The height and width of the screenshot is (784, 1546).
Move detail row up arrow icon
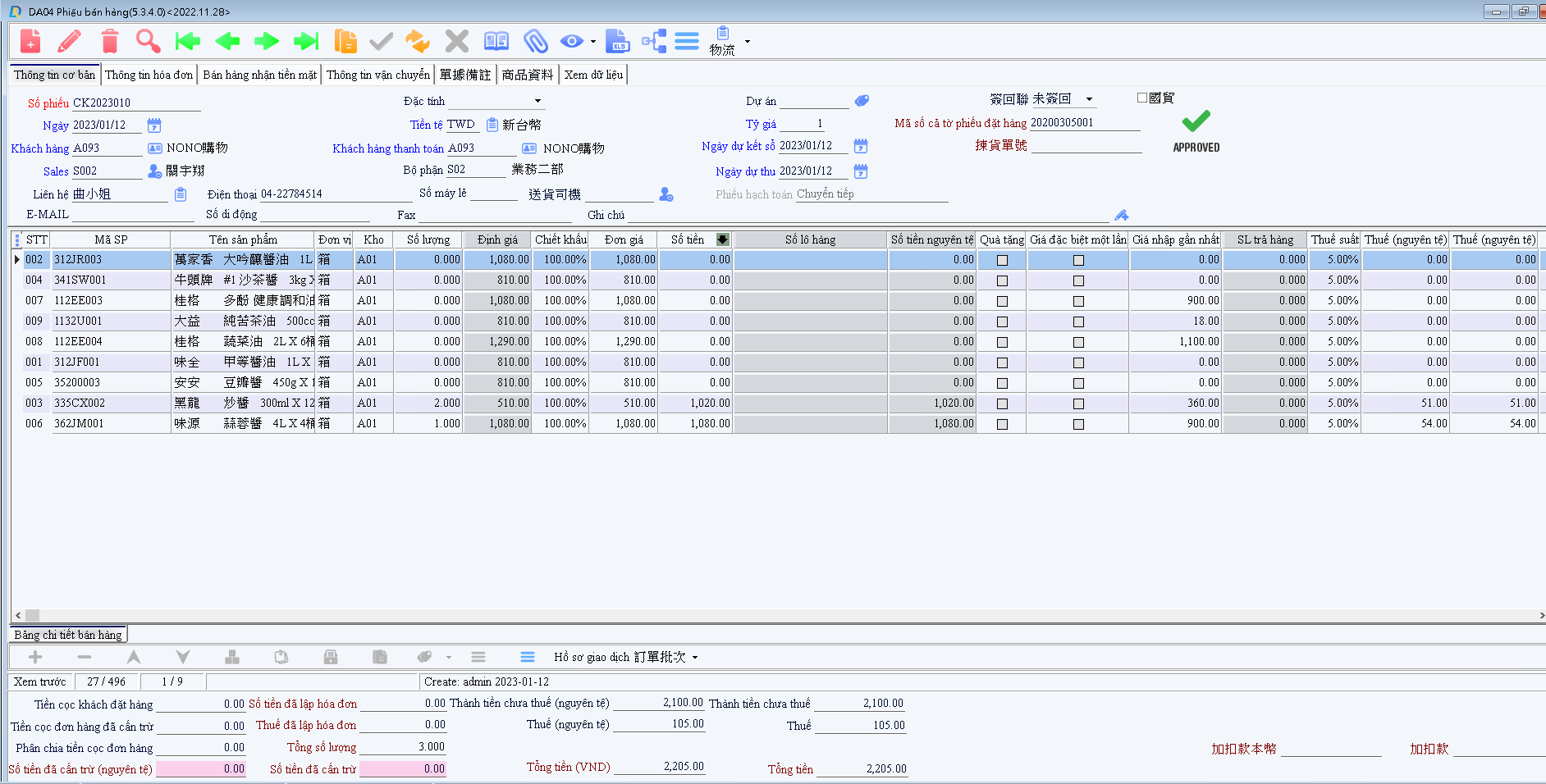click(x=134, y=657)
